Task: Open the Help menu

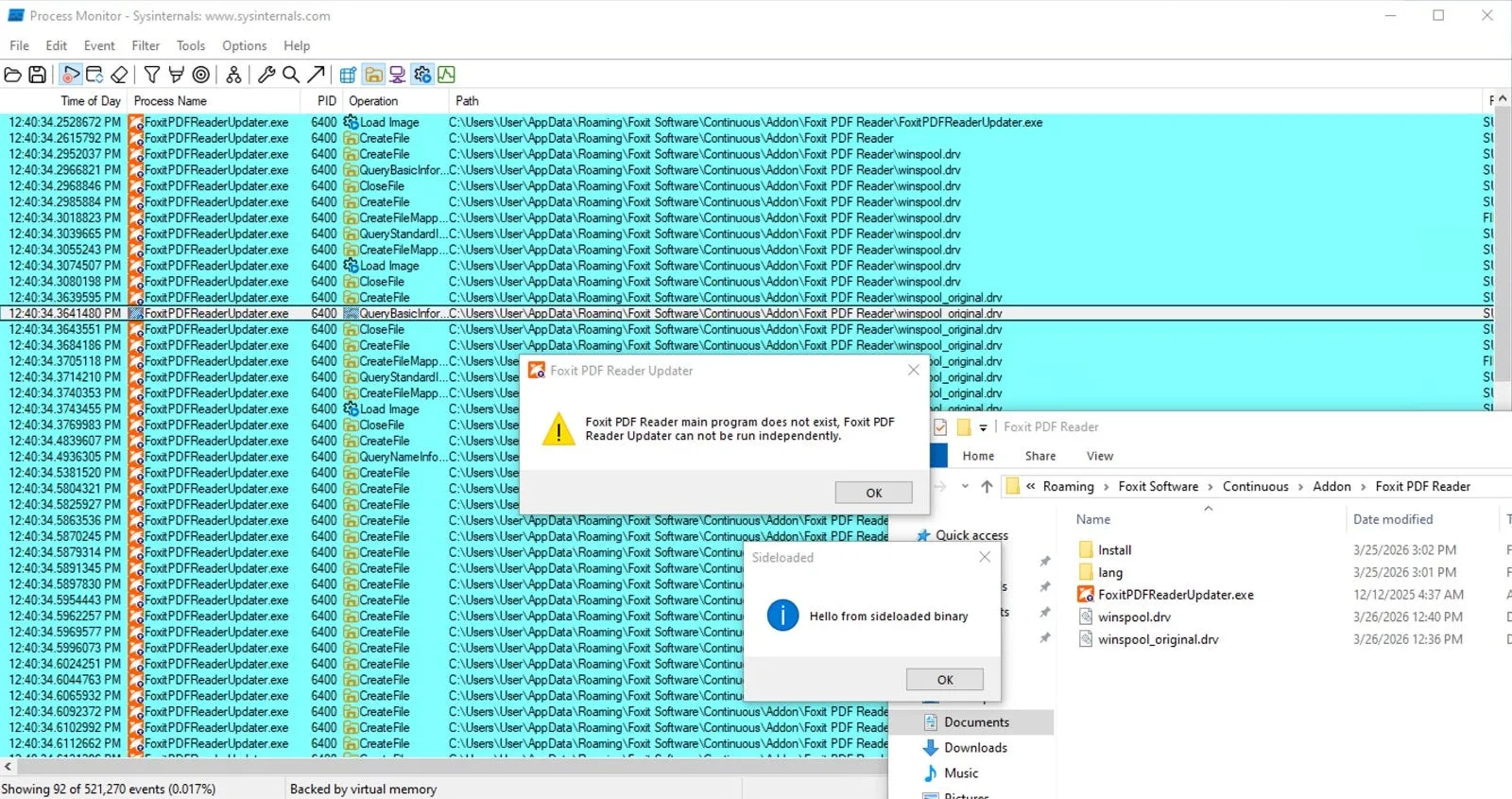Action: (x=297, y=45)
